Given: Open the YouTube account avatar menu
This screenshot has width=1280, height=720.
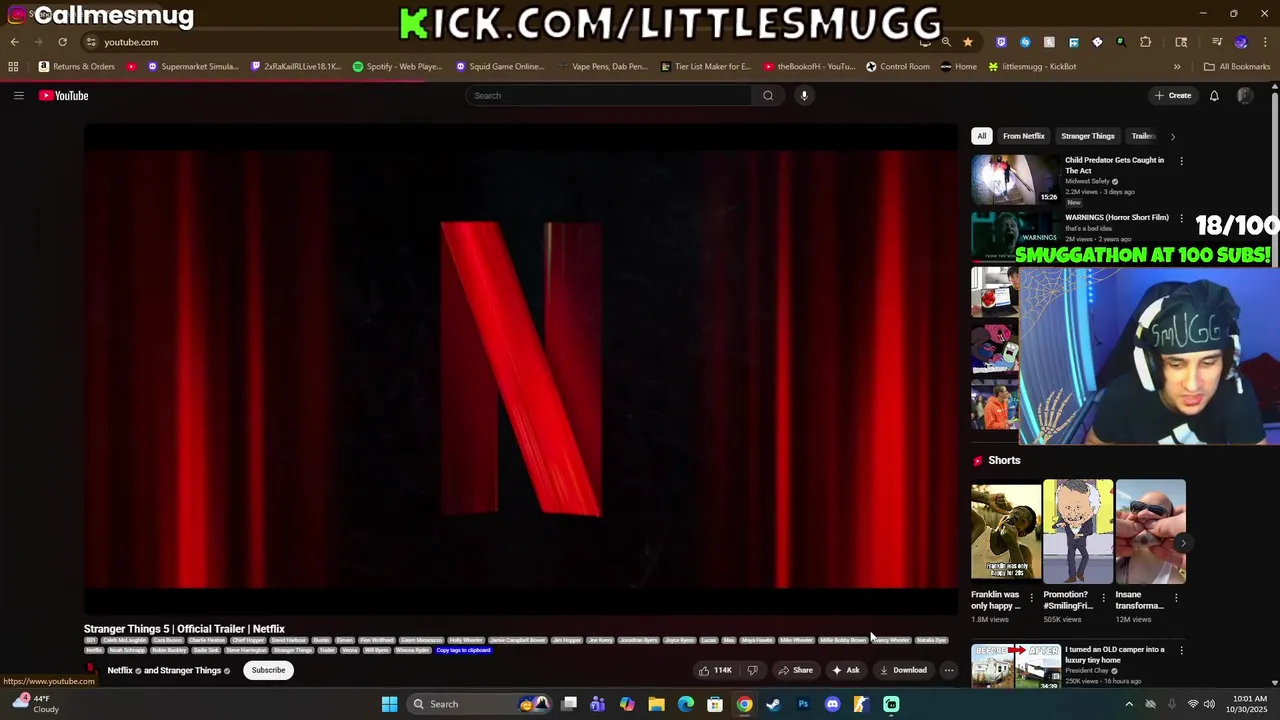Looking at the screenshot, I should (1245, 96).
